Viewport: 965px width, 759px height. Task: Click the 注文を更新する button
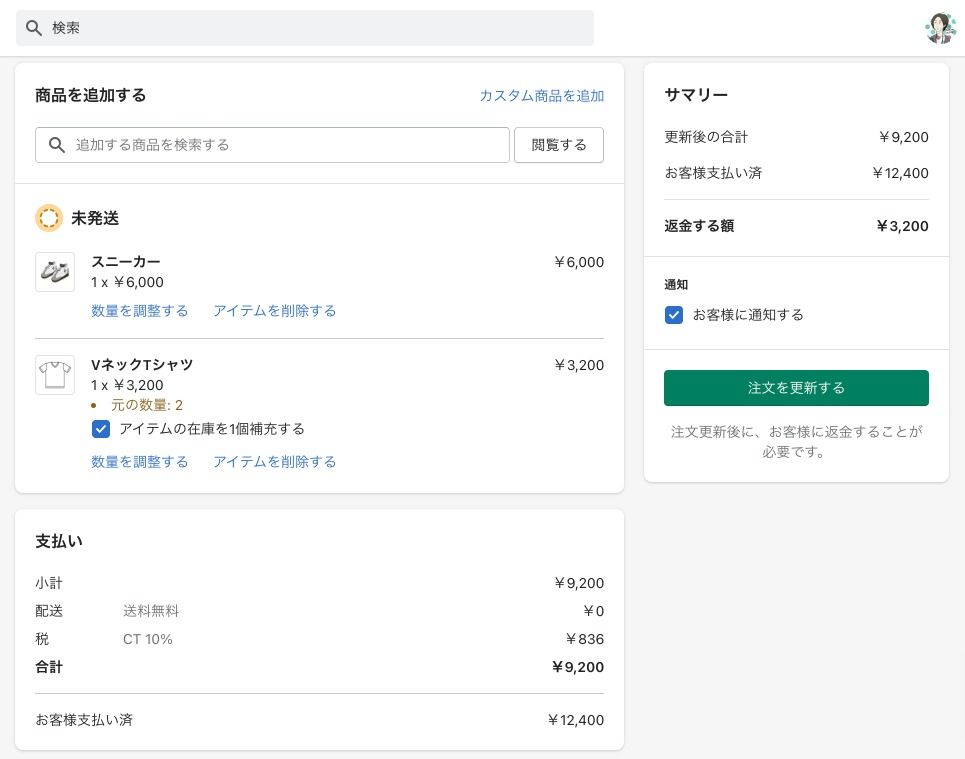796,388
